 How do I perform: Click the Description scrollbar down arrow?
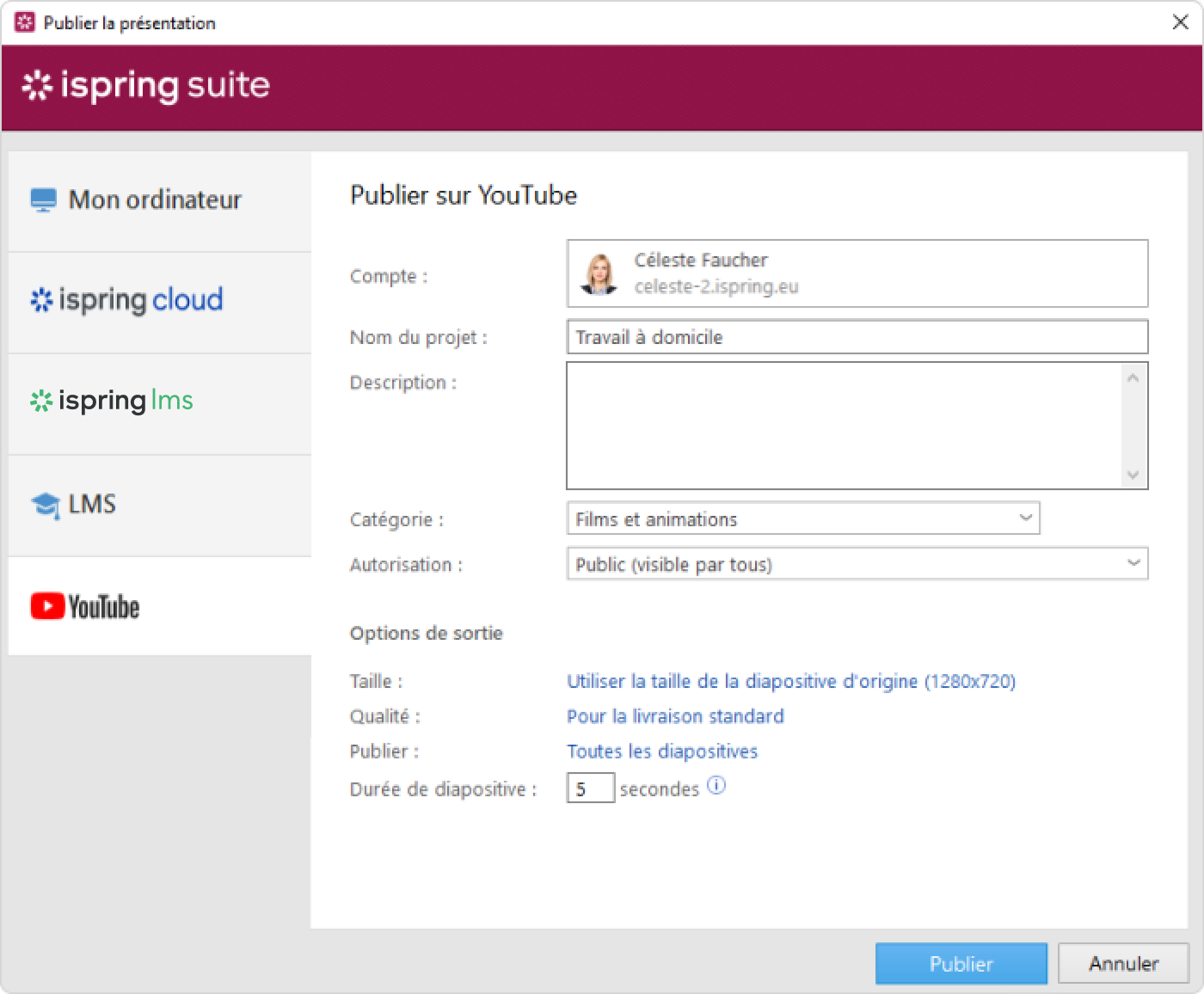click(x=1133, y=475)
